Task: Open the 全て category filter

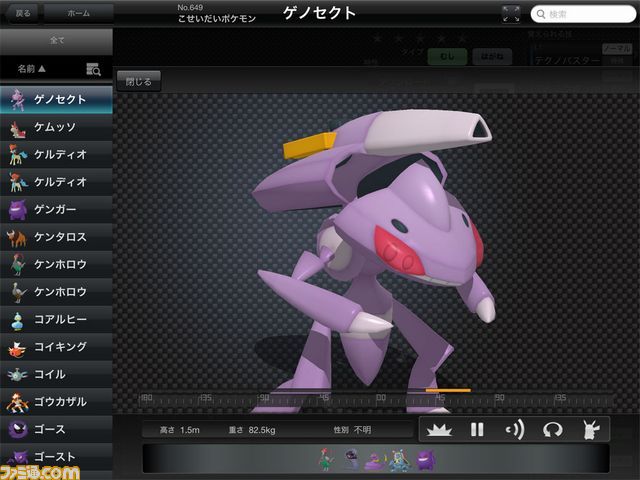Action: 56,41
